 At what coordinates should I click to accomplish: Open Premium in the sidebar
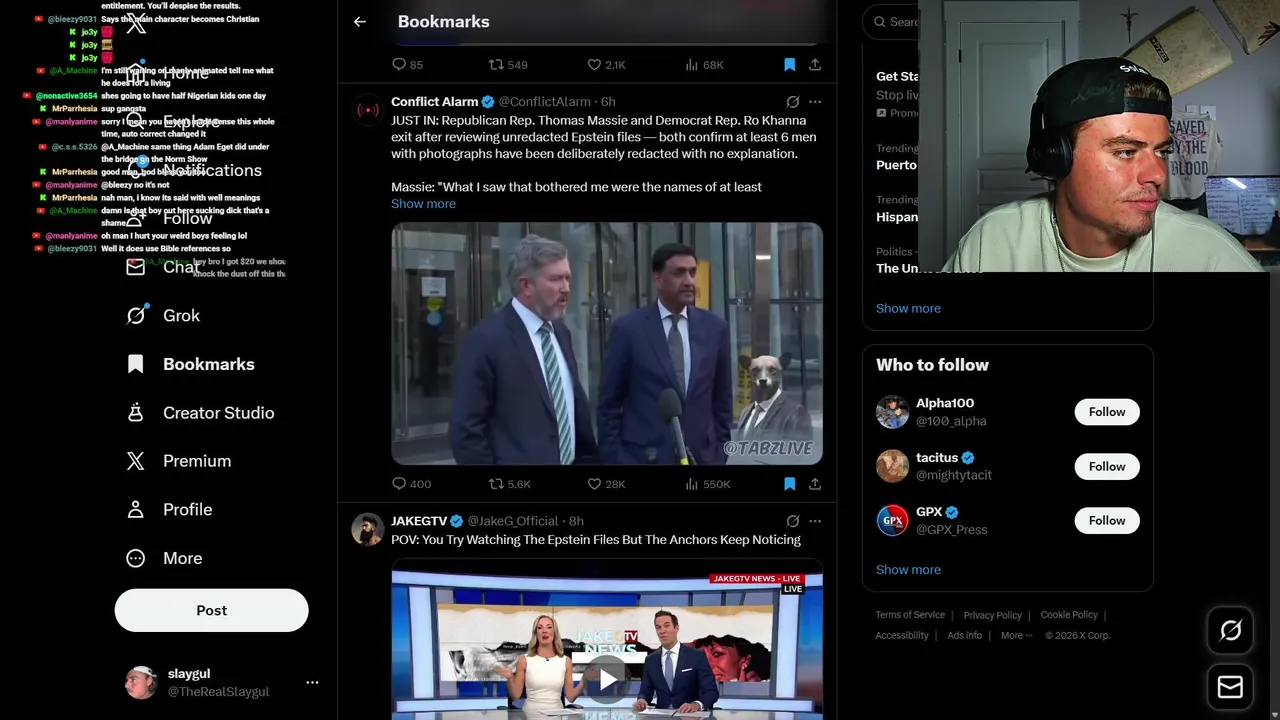click(179, 461)
